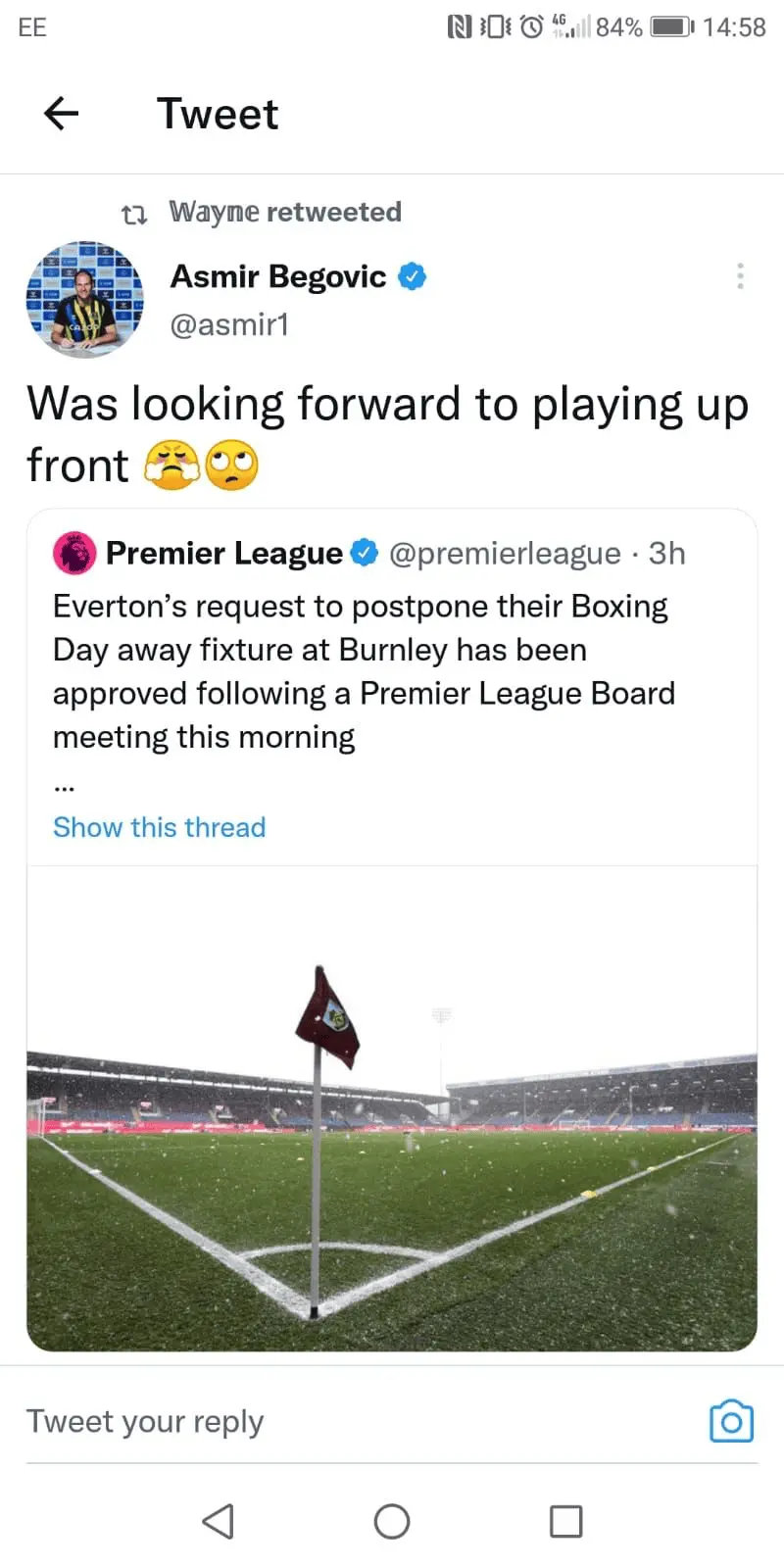Tap the camera icon in reply bar
784x1568 pixels.
click(x=731, y=1421)
